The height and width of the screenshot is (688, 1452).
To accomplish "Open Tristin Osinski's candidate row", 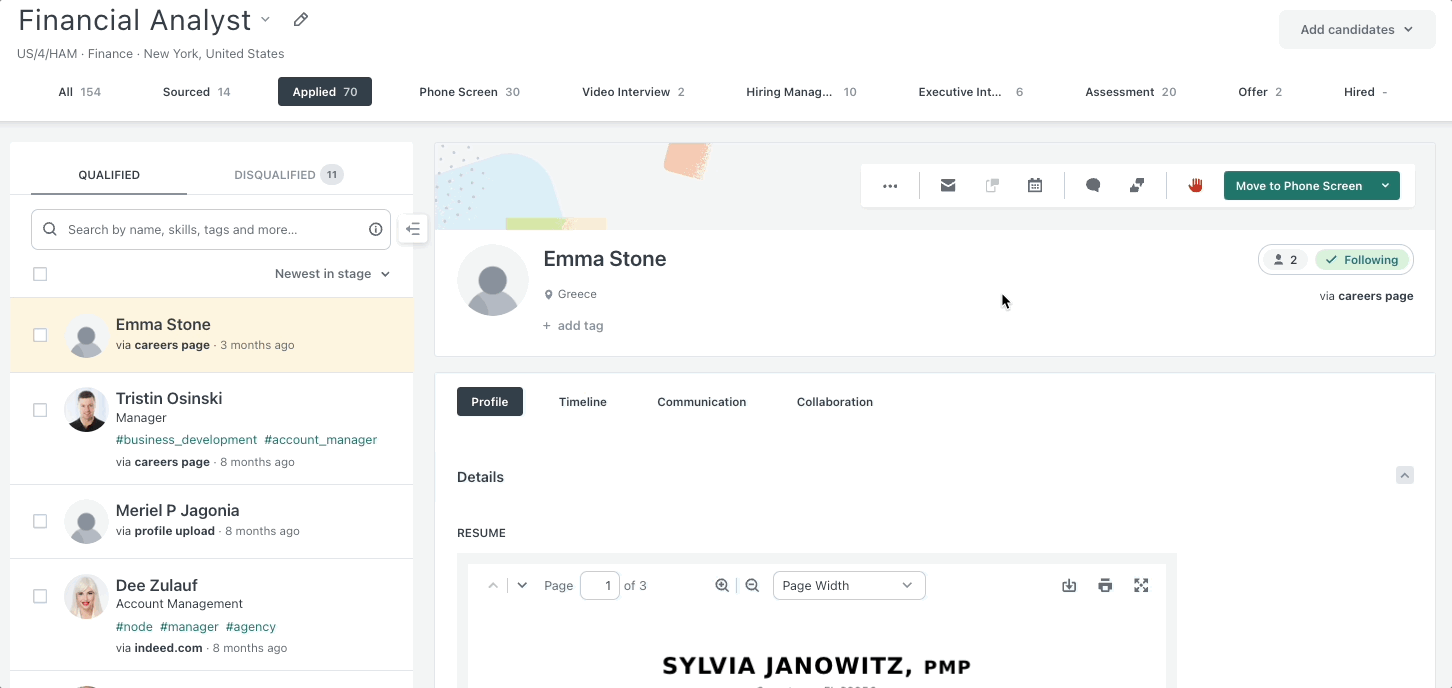I will pyautogui.click(x=211, y=429).
